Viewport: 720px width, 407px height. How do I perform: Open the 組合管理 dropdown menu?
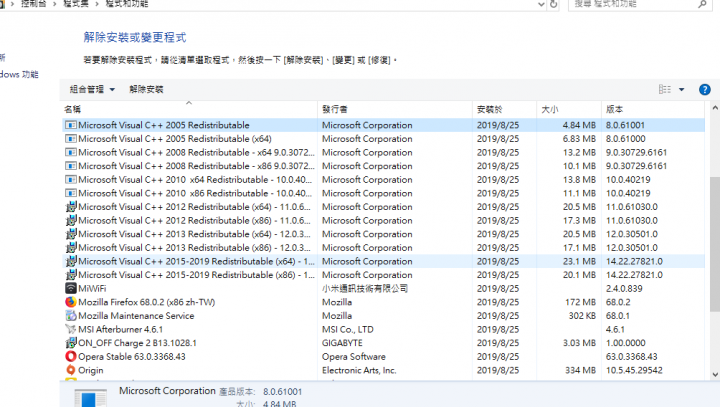[92, 89]
